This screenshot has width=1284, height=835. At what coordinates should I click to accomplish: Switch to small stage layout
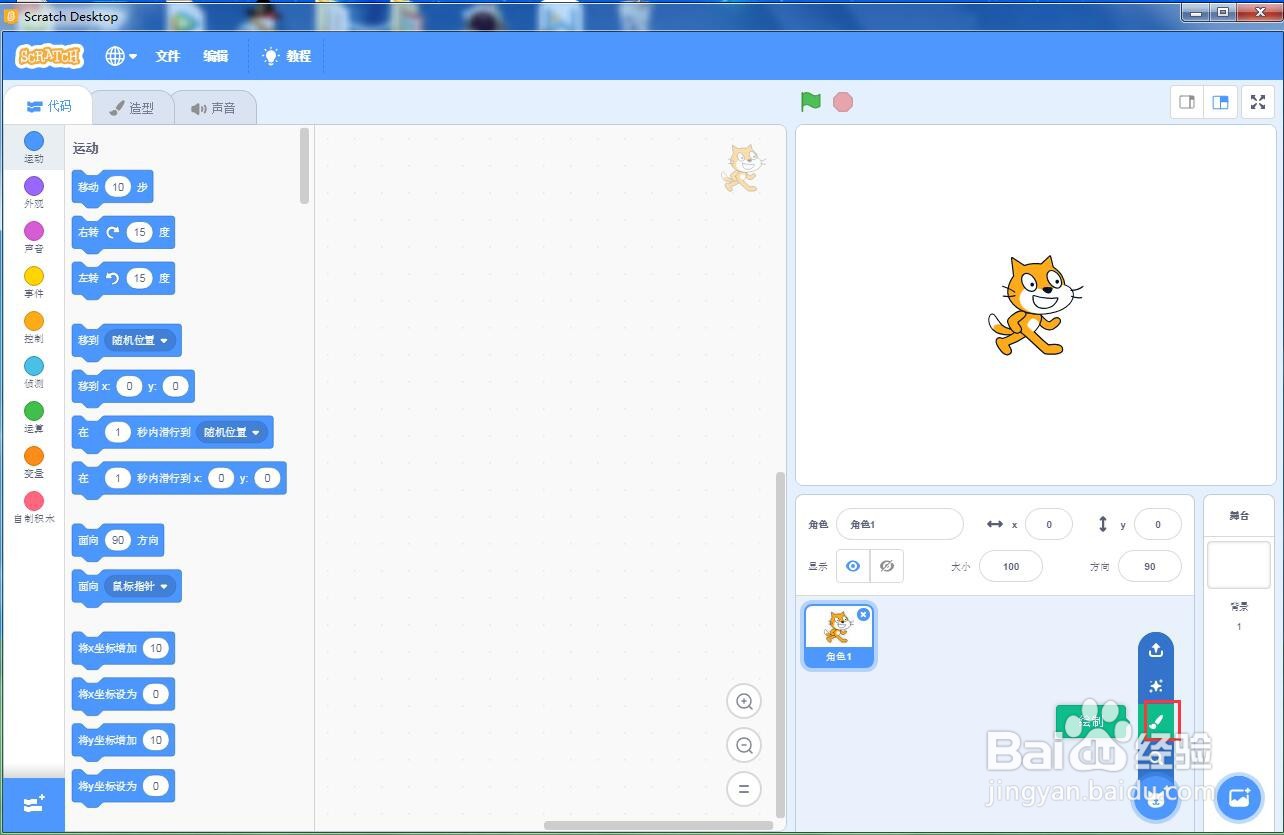point(1187,102)
